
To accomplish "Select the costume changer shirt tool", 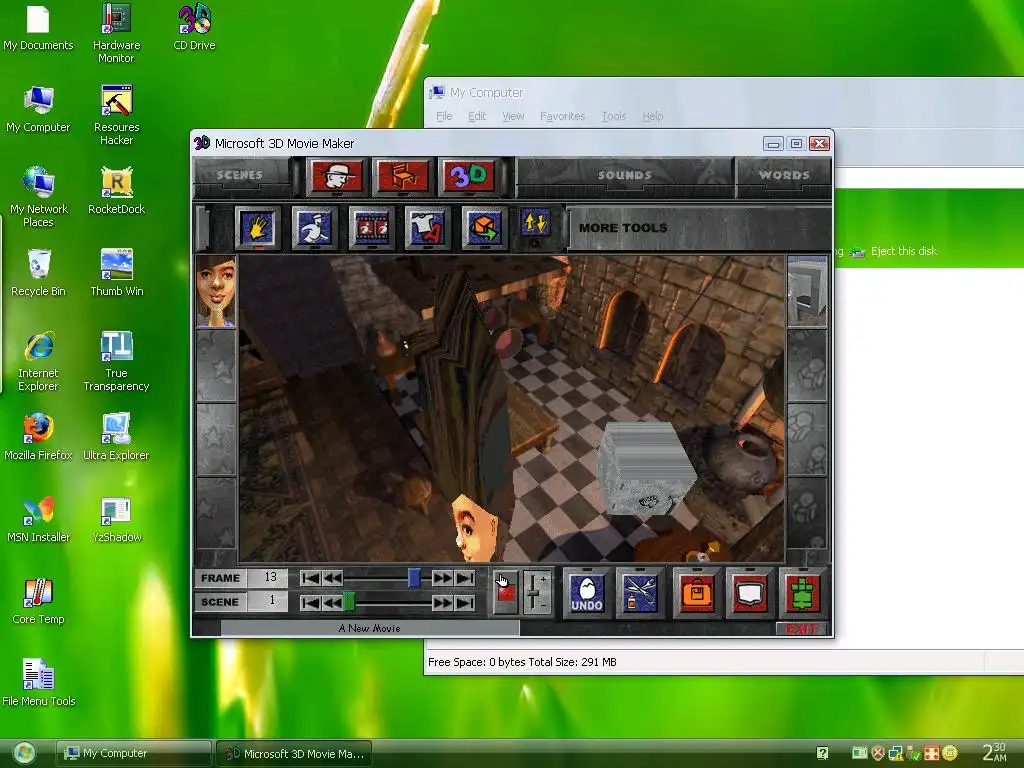I will tap(427, 228).
